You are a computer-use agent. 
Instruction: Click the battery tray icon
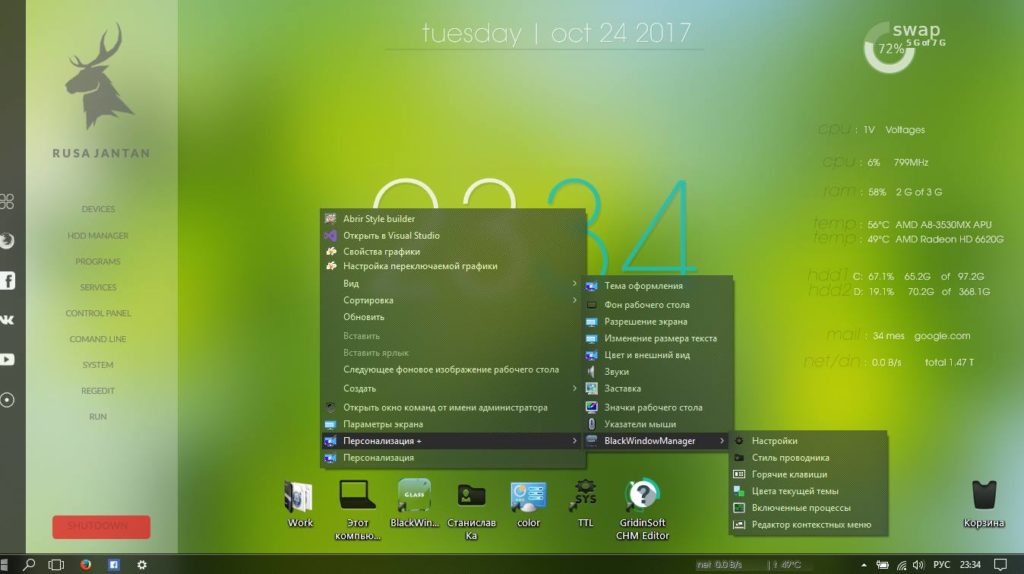pos(882,565)
